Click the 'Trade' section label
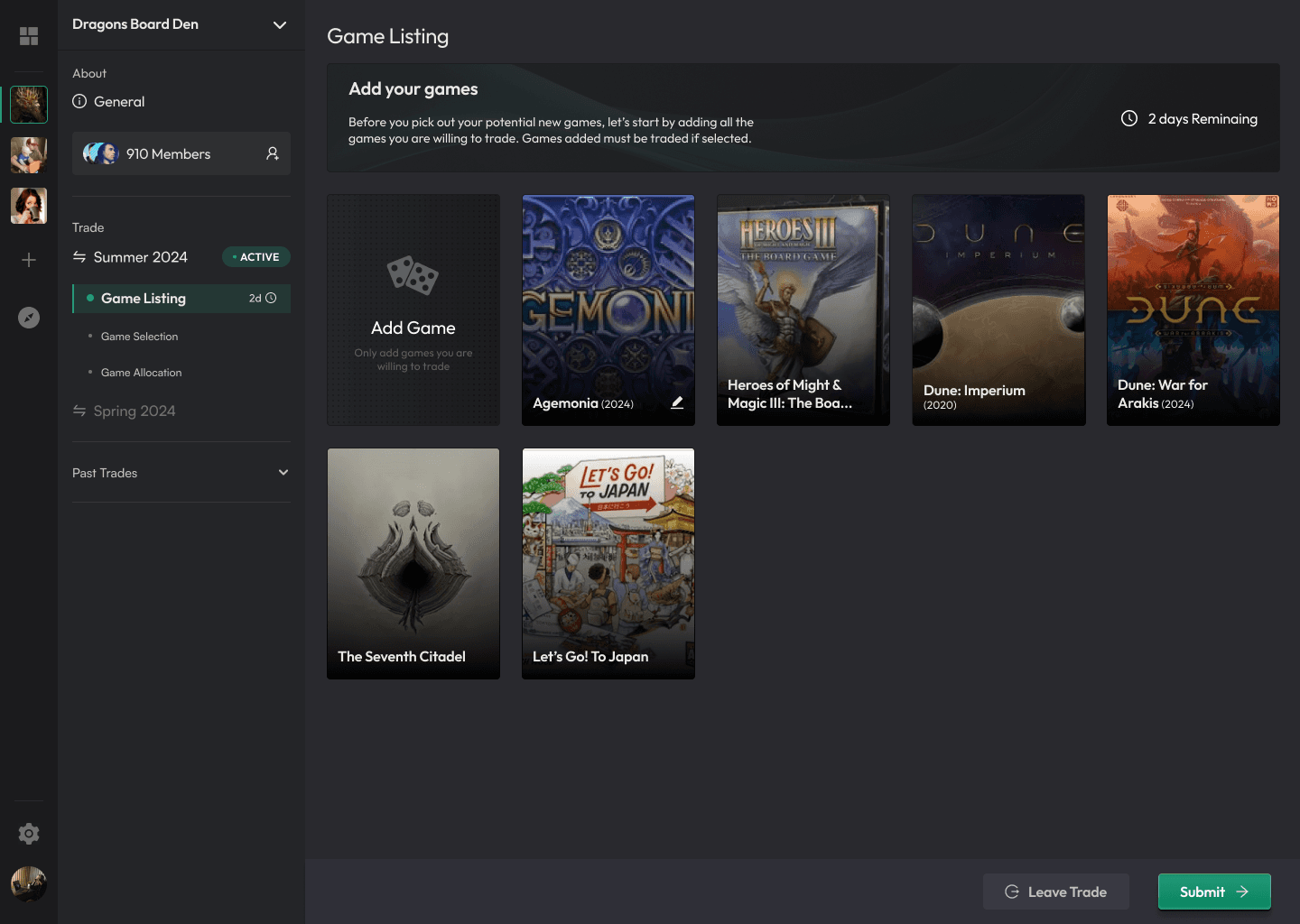Image resolution: width=1300 pixels, height=924 pixels. pyautogui.click(x=88, y=227)
